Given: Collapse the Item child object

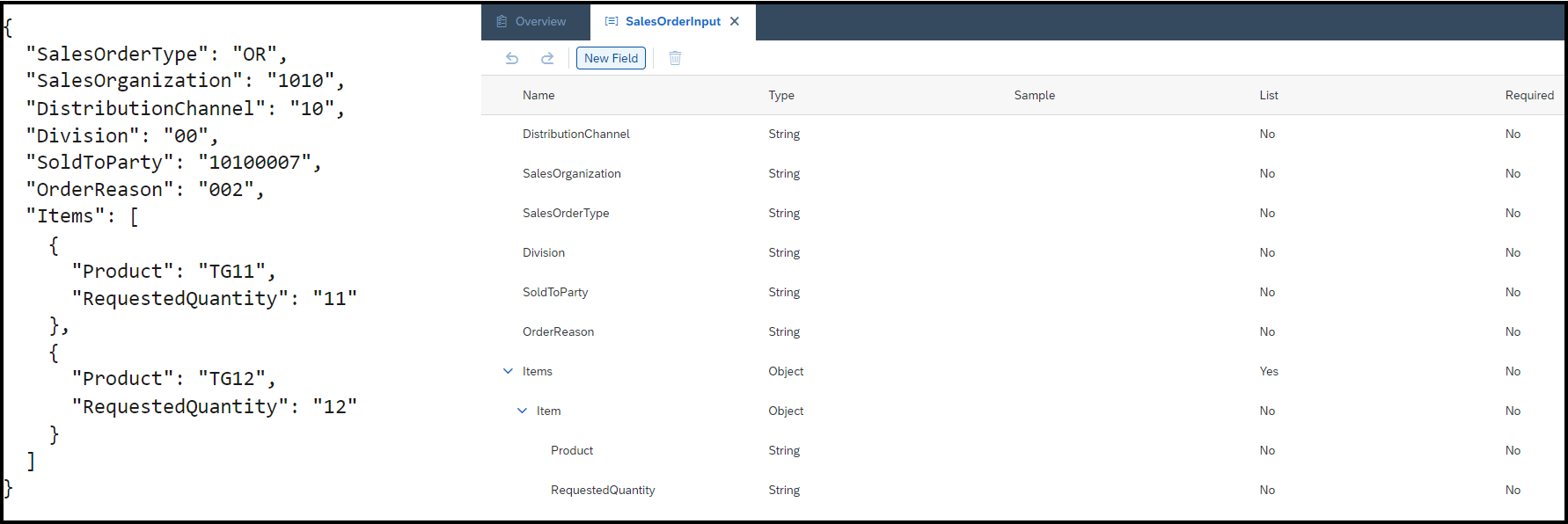Looking at the screenshot, I should point(522,411).
